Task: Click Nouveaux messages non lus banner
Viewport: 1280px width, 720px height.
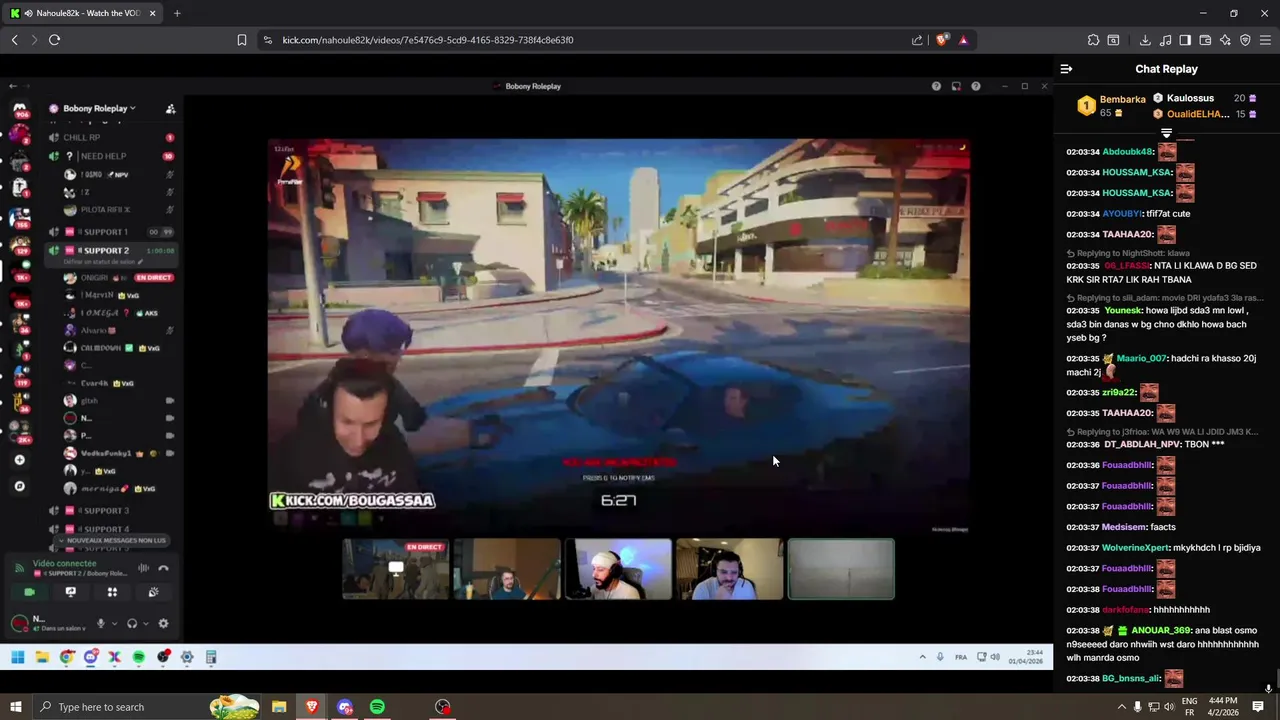Action: point(111,540)
